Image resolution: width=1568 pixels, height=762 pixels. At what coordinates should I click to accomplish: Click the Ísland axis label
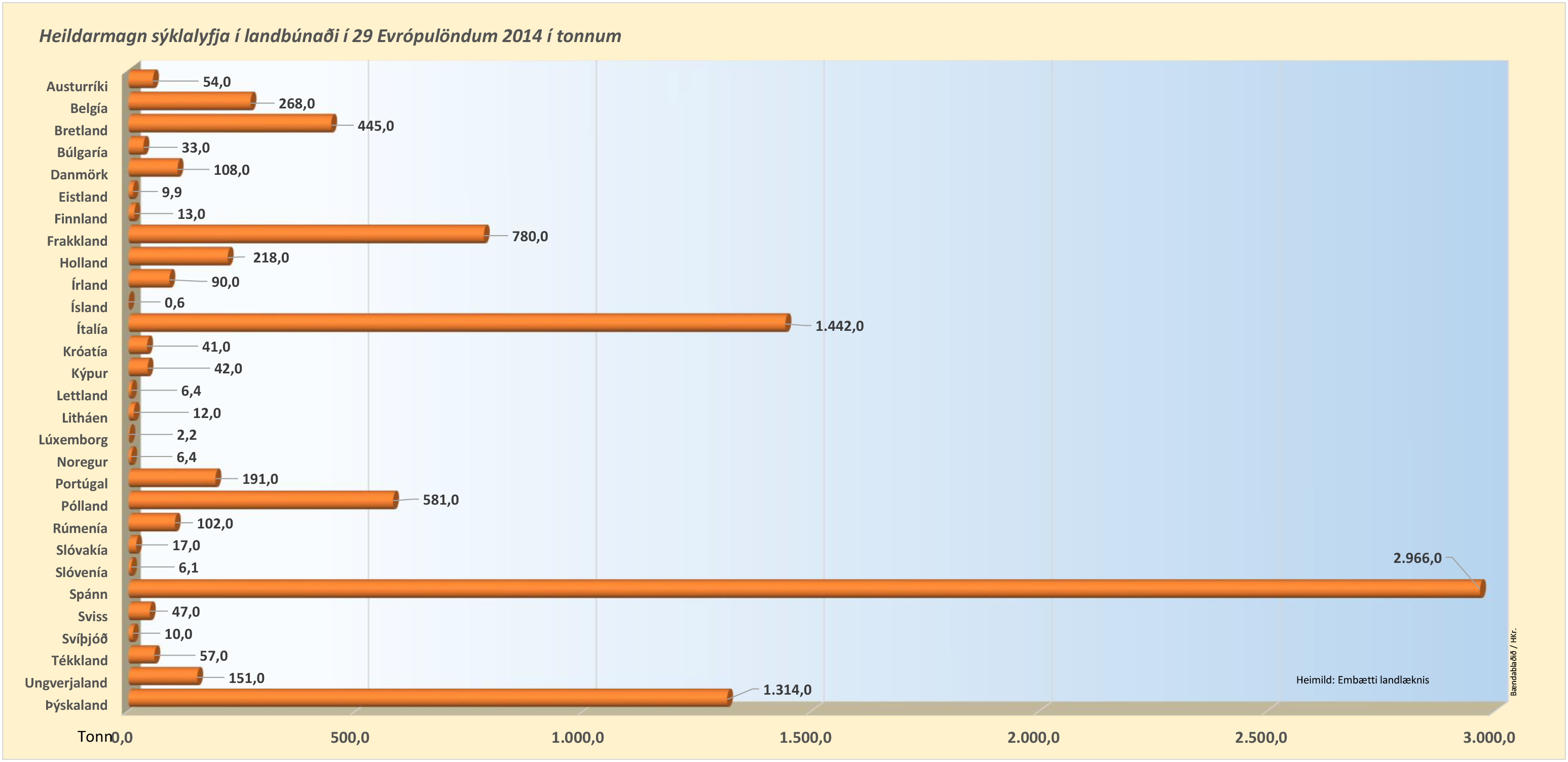pos(89,308)
